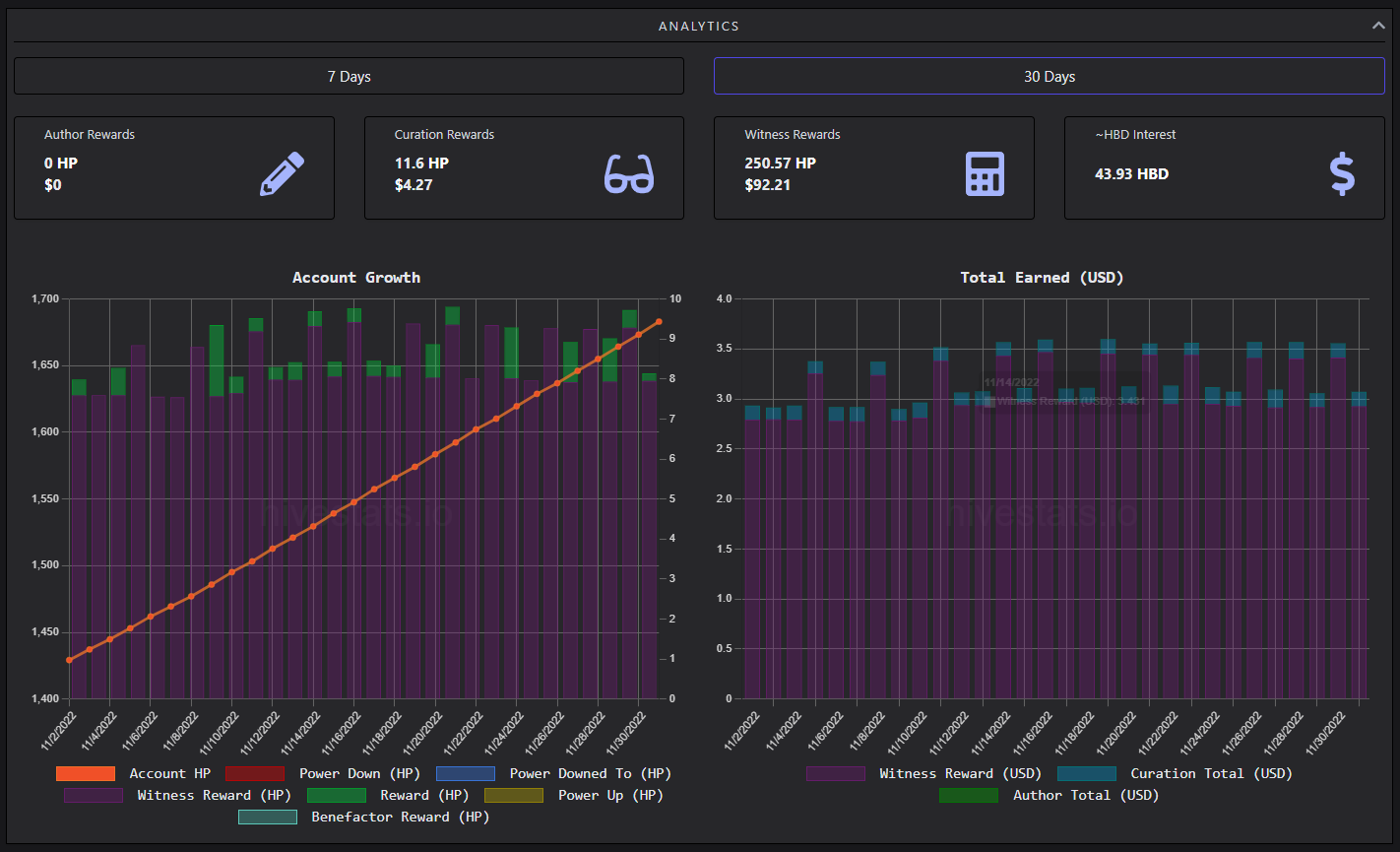The image size is (1400, 852).
Task: Click the last Account HP line point
Action: pos(659,321)
